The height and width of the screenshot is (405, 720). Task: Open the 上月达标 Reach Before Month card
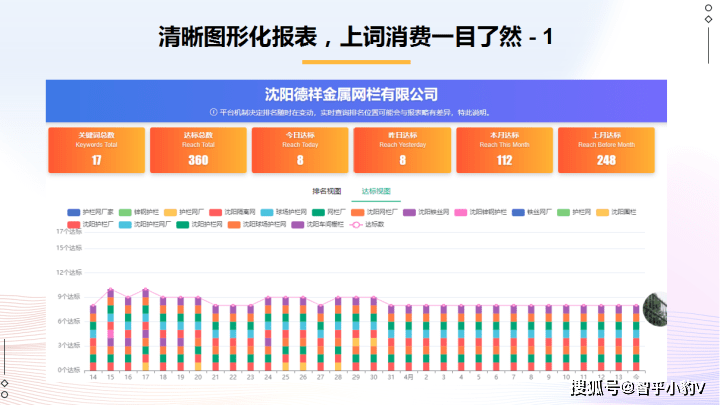click(606, 150)
